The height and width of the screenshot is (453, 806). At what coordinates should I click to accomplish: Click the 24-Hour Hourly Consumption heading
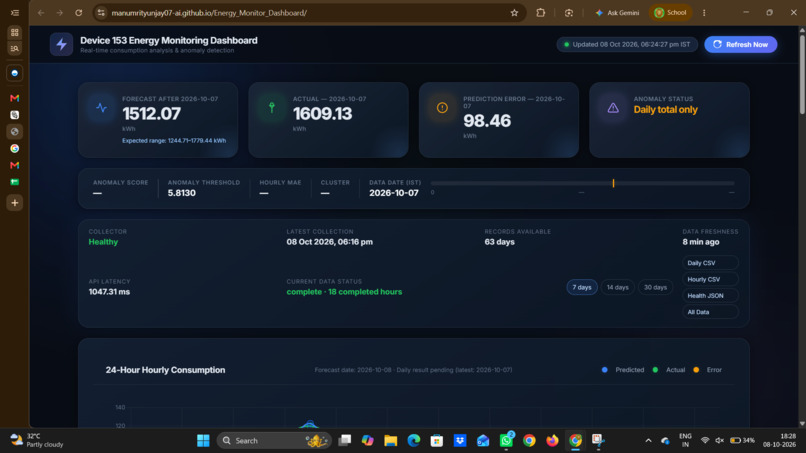click(x=165, y=370)
